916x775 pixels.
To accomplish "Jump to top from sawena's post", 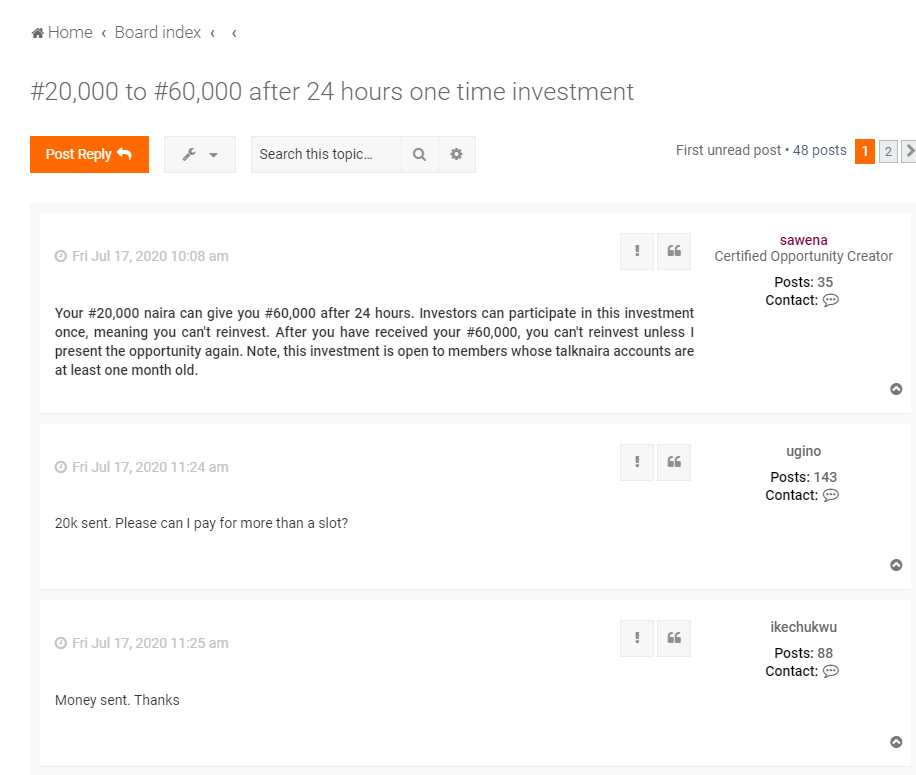I will [896, 389].
